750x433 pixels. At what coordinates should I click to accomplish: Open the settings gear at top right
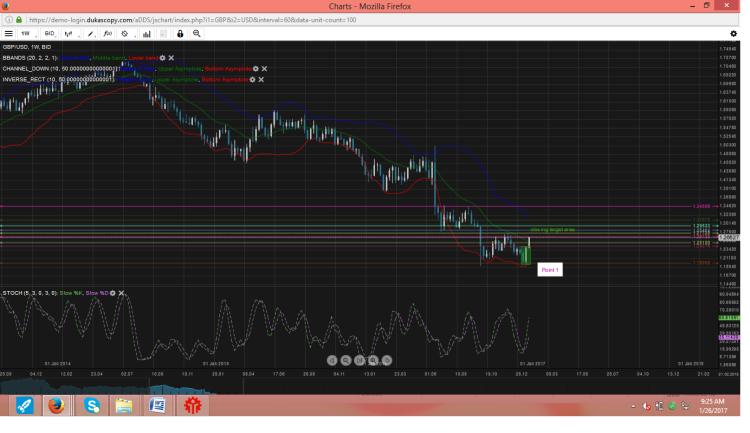coord(733,33)
